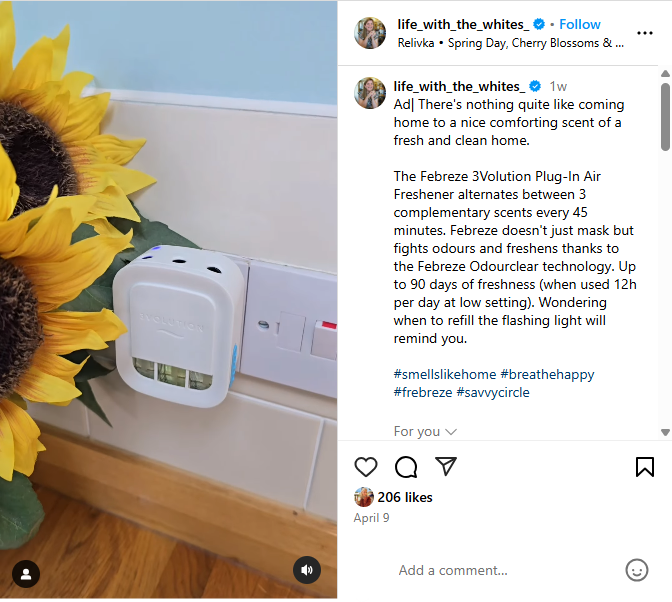The width and height of the screenshot is (672, 602).
Task: Open the #smellslikehome hashtag
Action: [444, 374]
